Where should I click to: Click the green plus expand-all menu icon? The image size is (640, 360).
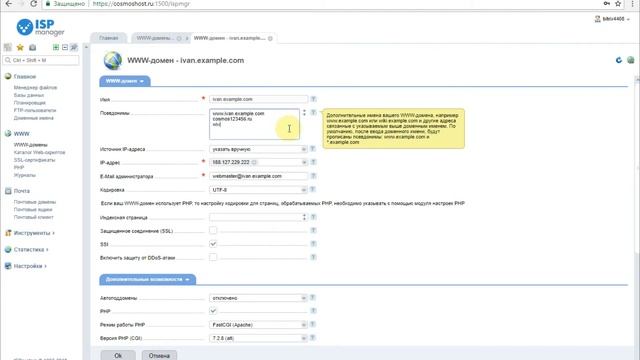pos(56,47)
